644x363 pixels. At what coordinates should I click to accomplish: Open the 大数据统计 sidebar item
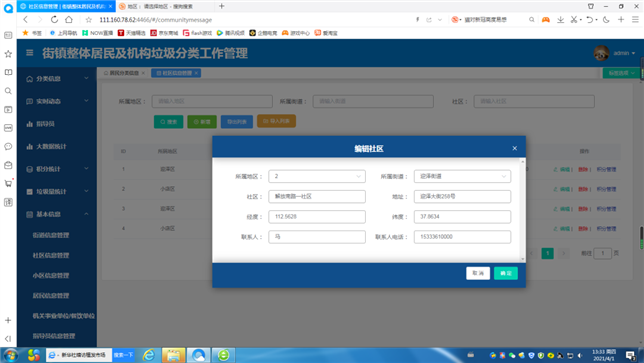tap(57, 146)
